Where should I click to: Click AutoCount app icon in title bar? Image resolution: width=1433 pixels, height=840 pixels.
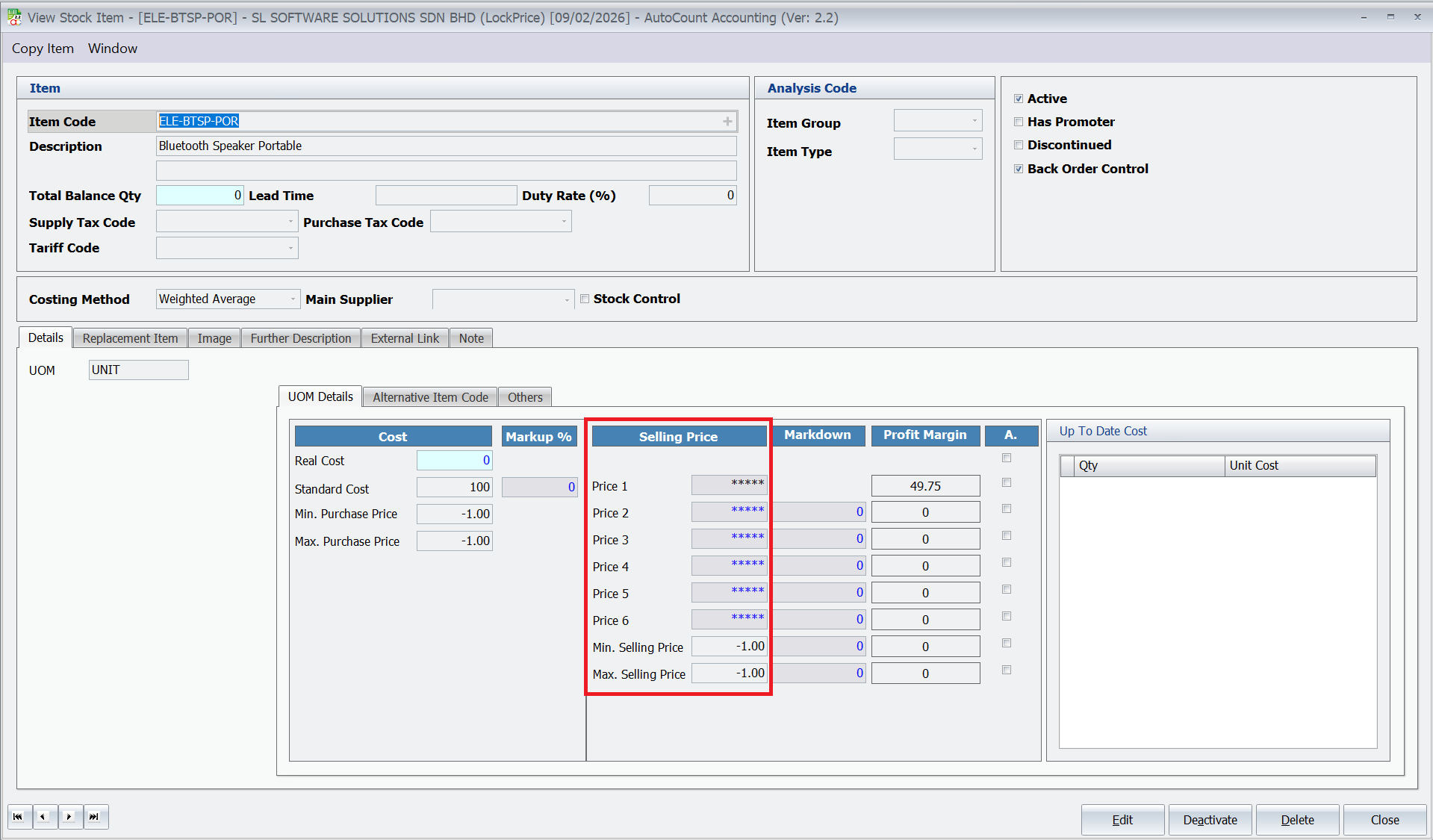tap(14, 17)
